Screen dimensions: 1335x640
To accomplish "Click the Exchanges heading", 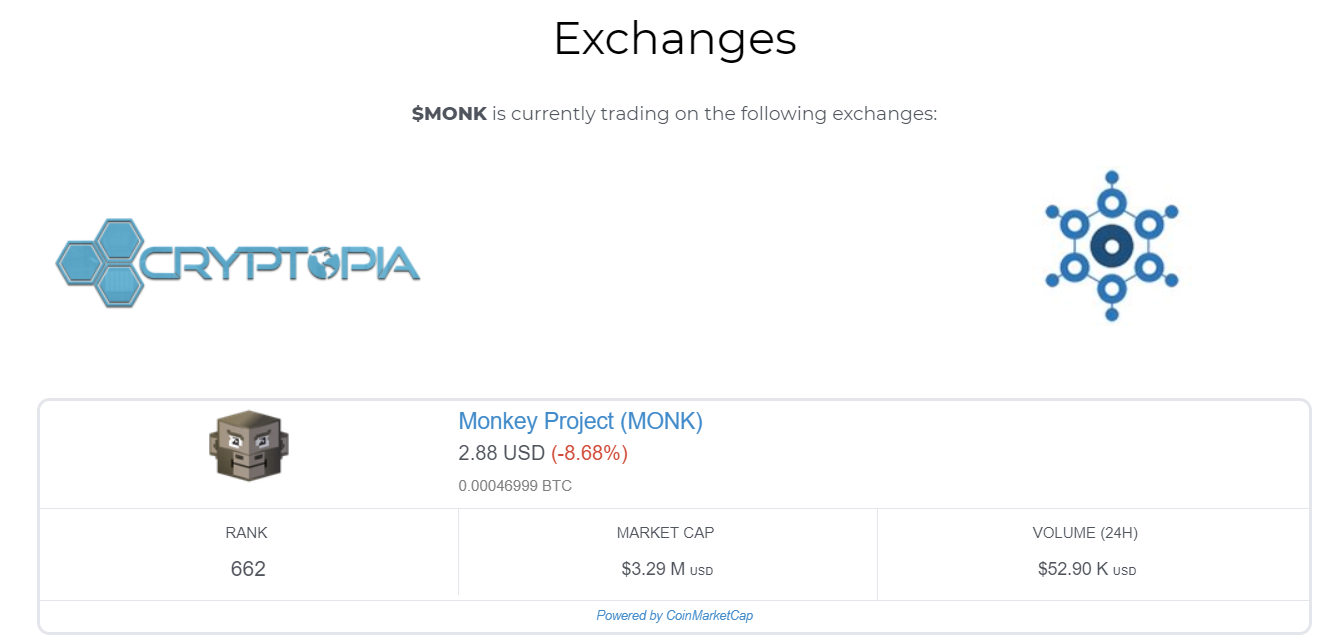I will coord(675,38).
